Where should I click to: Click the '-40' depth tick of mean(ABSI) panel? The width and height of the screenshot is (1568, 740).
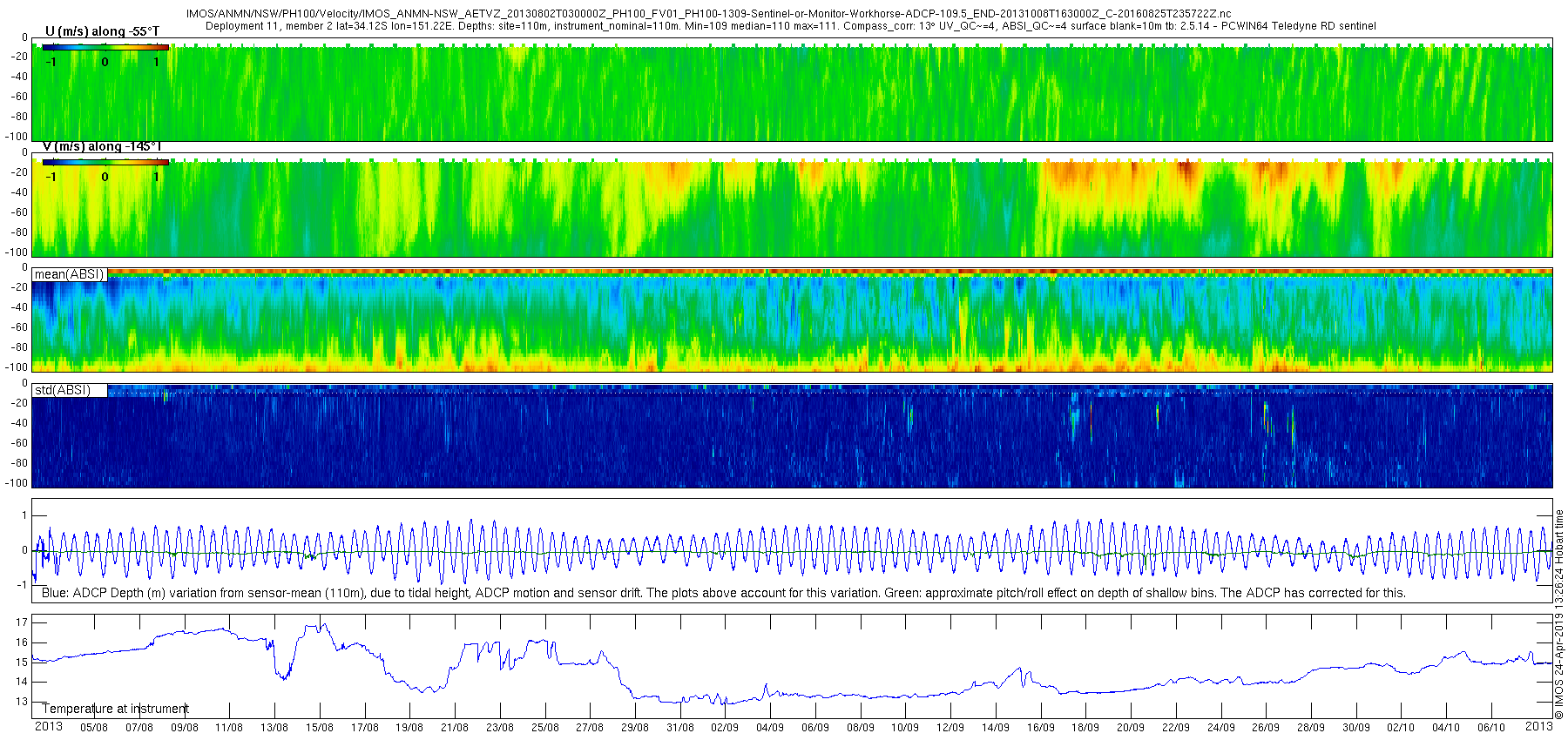click(19, 307)
